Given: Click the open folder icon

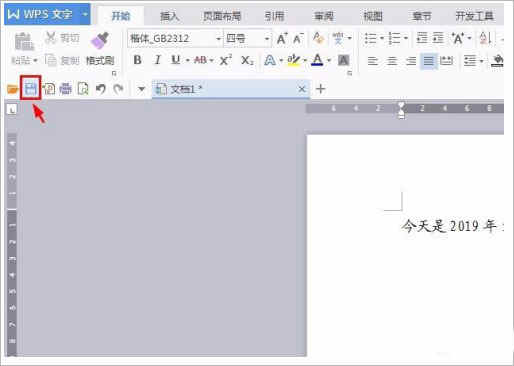Looking at the screenshot, I should point(12,89).
